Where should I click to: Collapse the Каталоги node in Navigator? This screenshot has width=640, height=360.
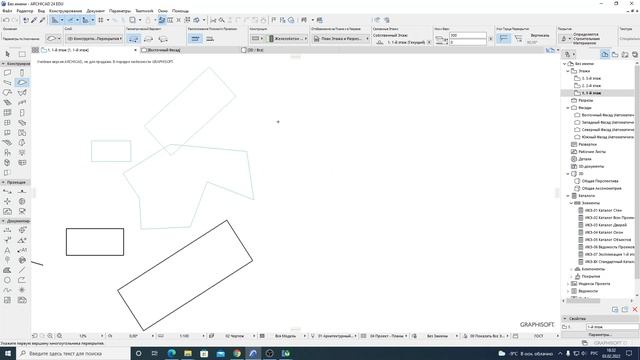[x=568, y=196]
